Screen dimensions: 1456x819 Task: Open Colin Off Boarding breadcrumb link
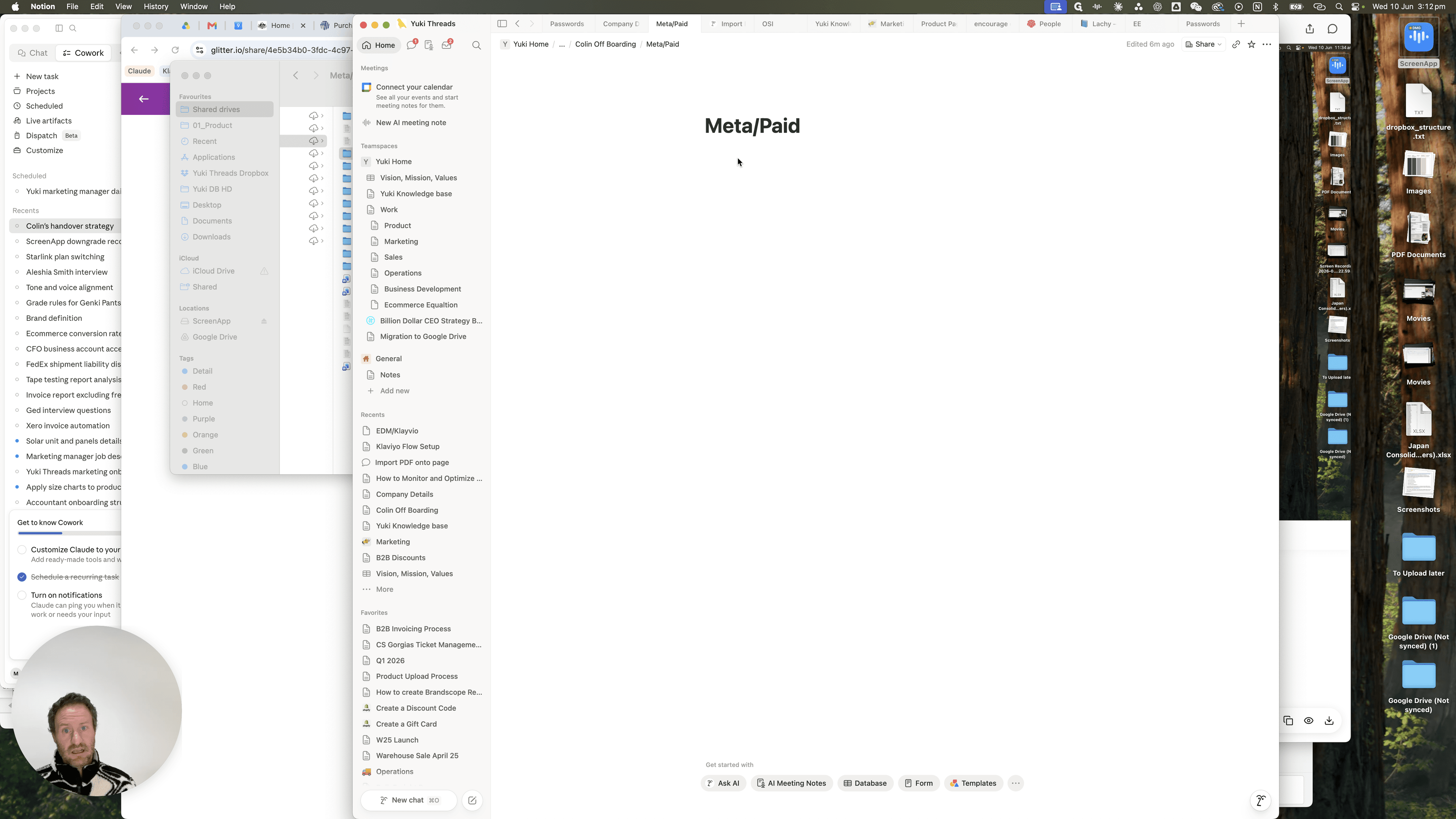(606, 44)
